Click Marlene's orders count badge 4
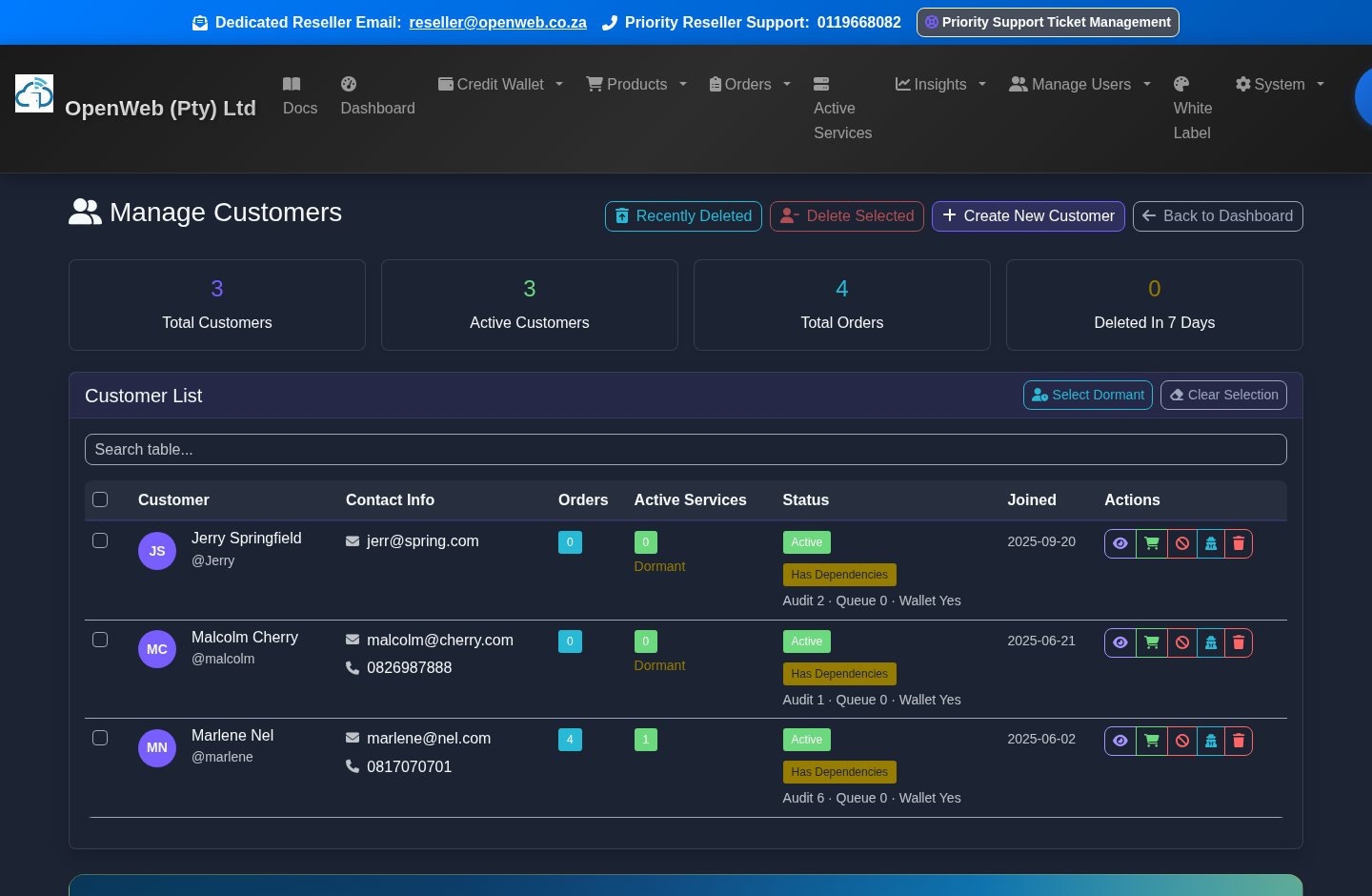Image resolution: width=1372 pixels, height=896 pixels. coord(570,740)
